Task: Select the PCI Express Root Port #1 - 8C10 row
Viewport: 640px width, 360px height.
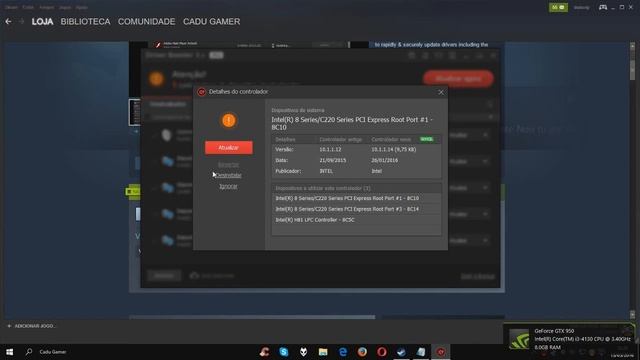Action: pos(356,198)
